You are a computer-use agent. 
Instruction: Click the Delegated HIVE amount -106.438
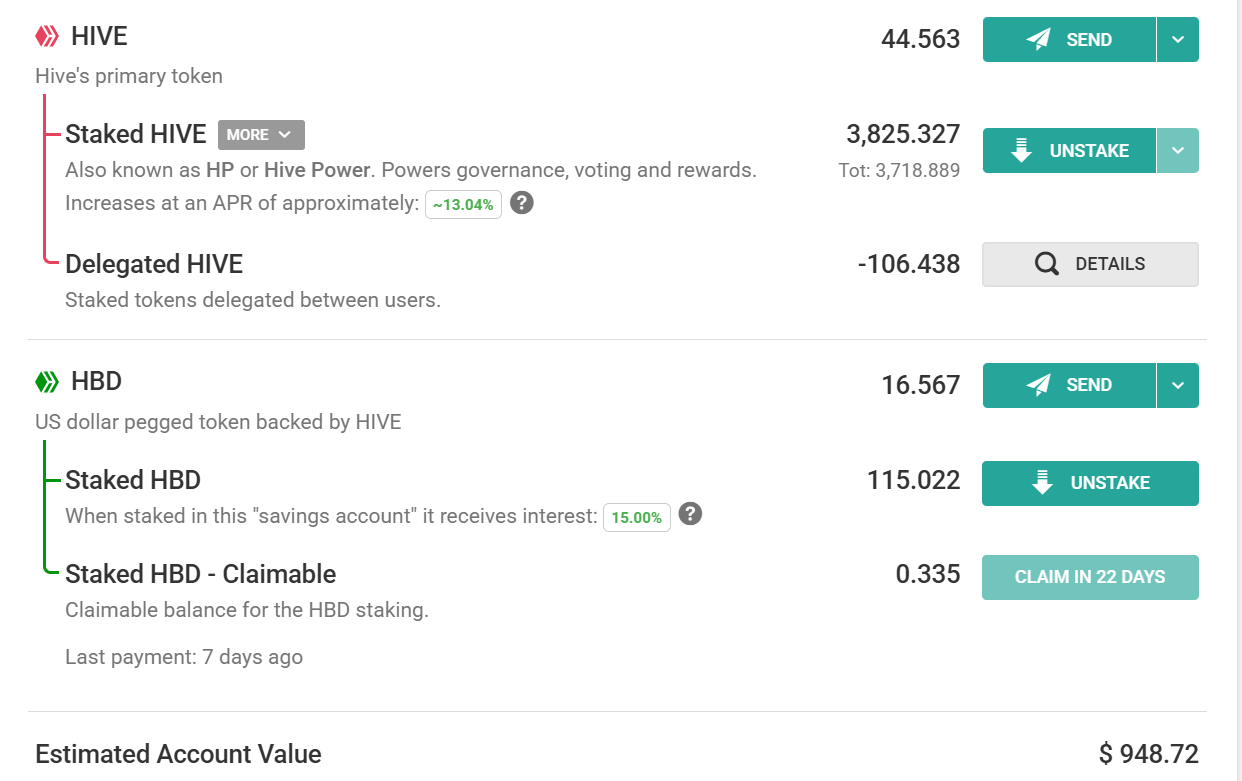tap(909, 264)
